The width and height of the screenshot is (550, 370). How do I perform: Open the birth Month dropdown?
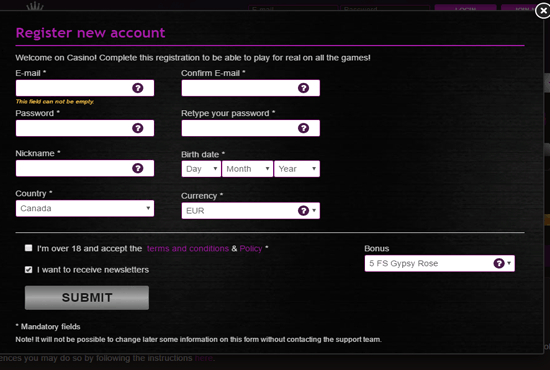(x=247, y=169)
